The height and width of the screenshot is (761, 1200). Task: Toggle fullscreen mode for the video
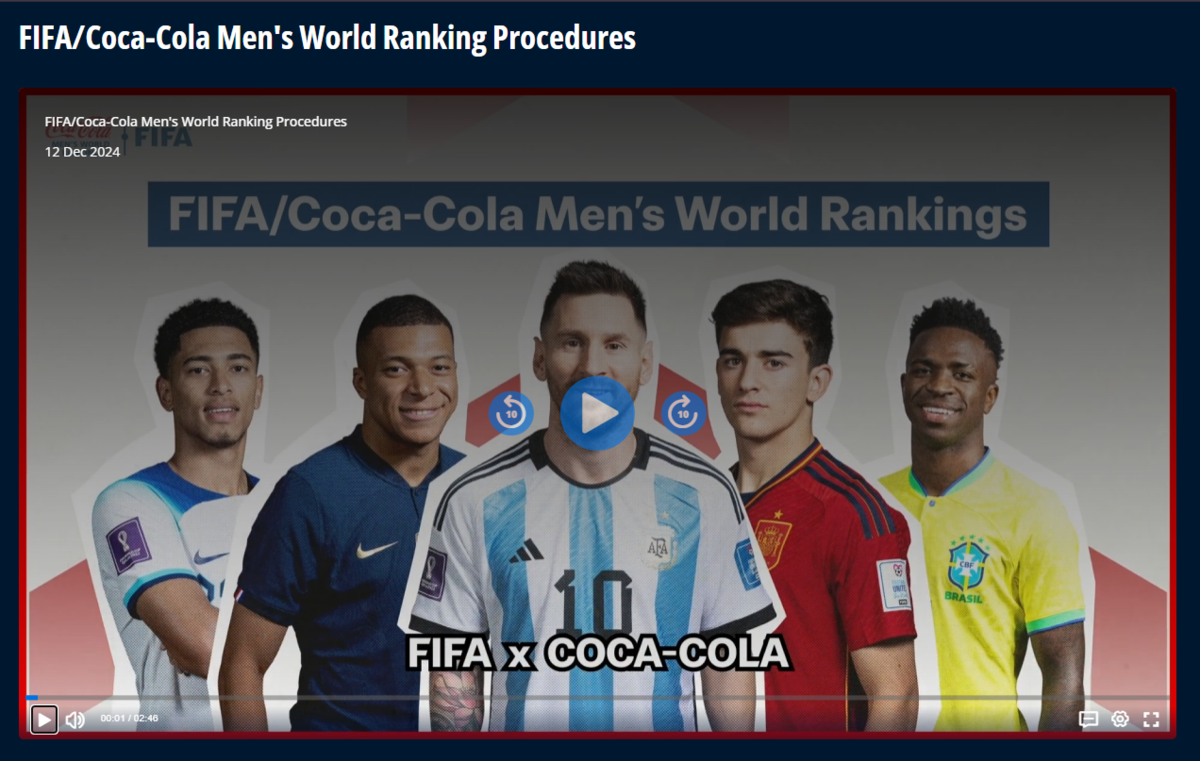point(1151,719)
